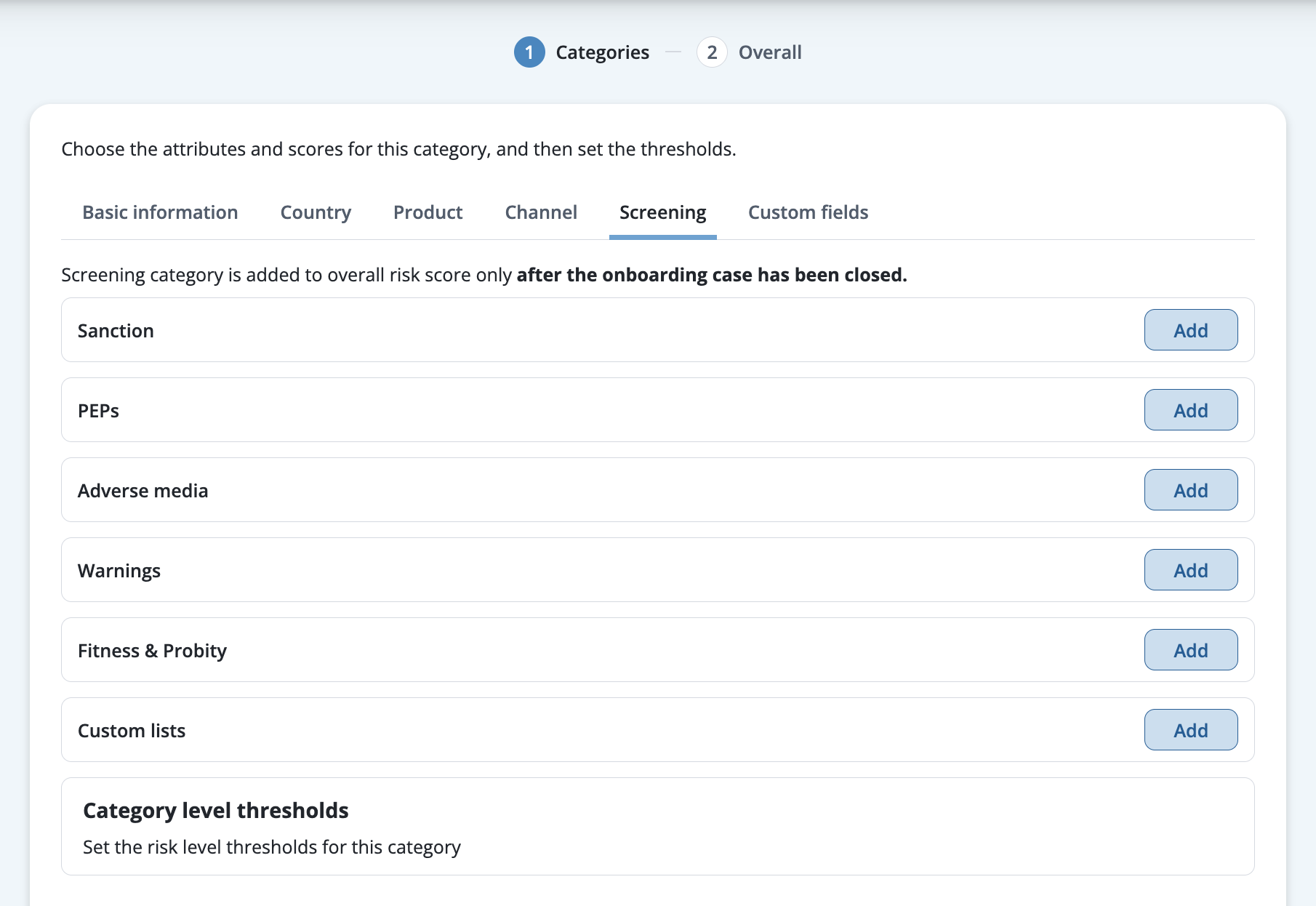The width and height of the screenshot is (1316, 906).
Task: Switch to the Country tab
Action: tap(316, 212)
